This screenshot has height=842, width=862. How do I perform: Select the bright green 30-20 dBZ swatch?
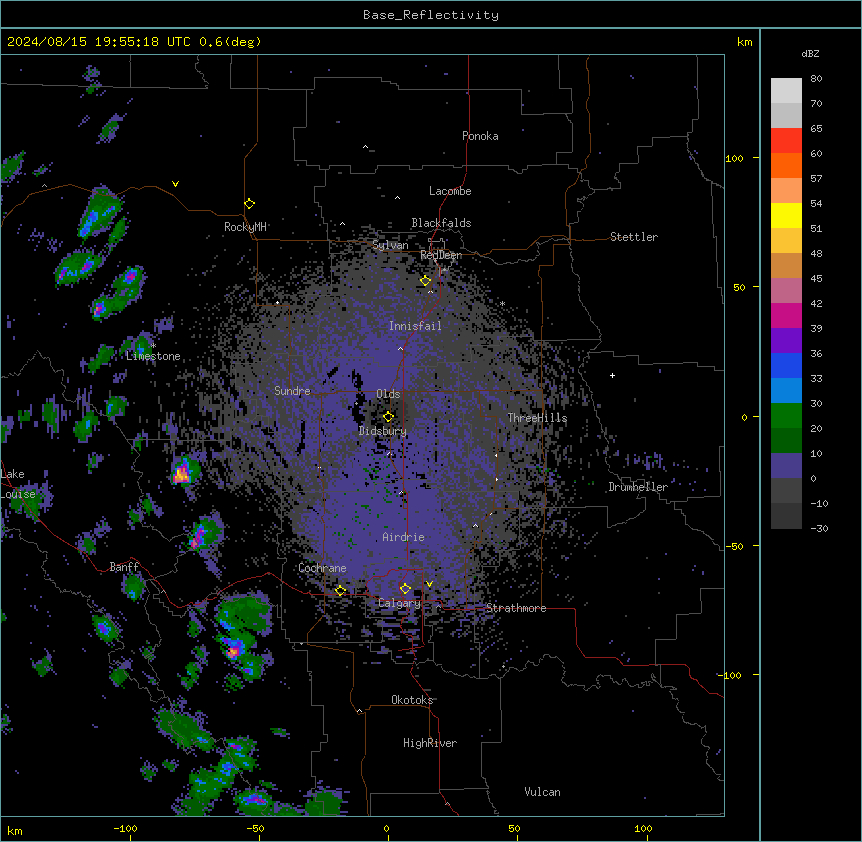coord(786,416)
